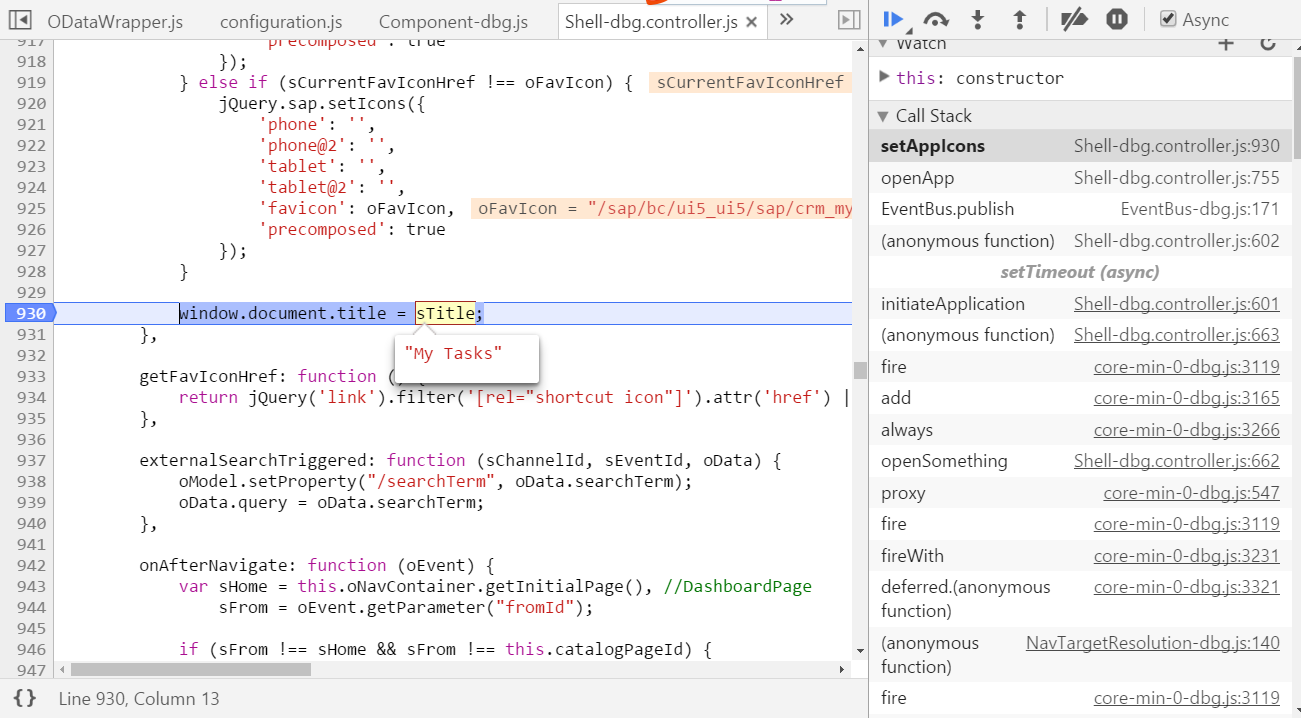
Task: Refresh the watch expressions
Action: pos(1267,44)
